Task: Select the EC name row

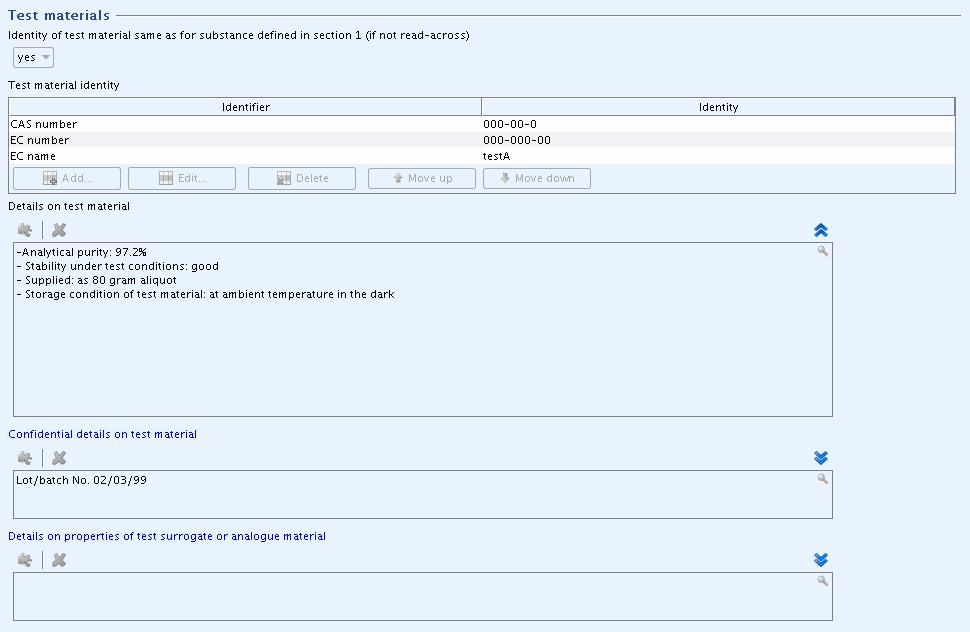Action: click(482, 156)
